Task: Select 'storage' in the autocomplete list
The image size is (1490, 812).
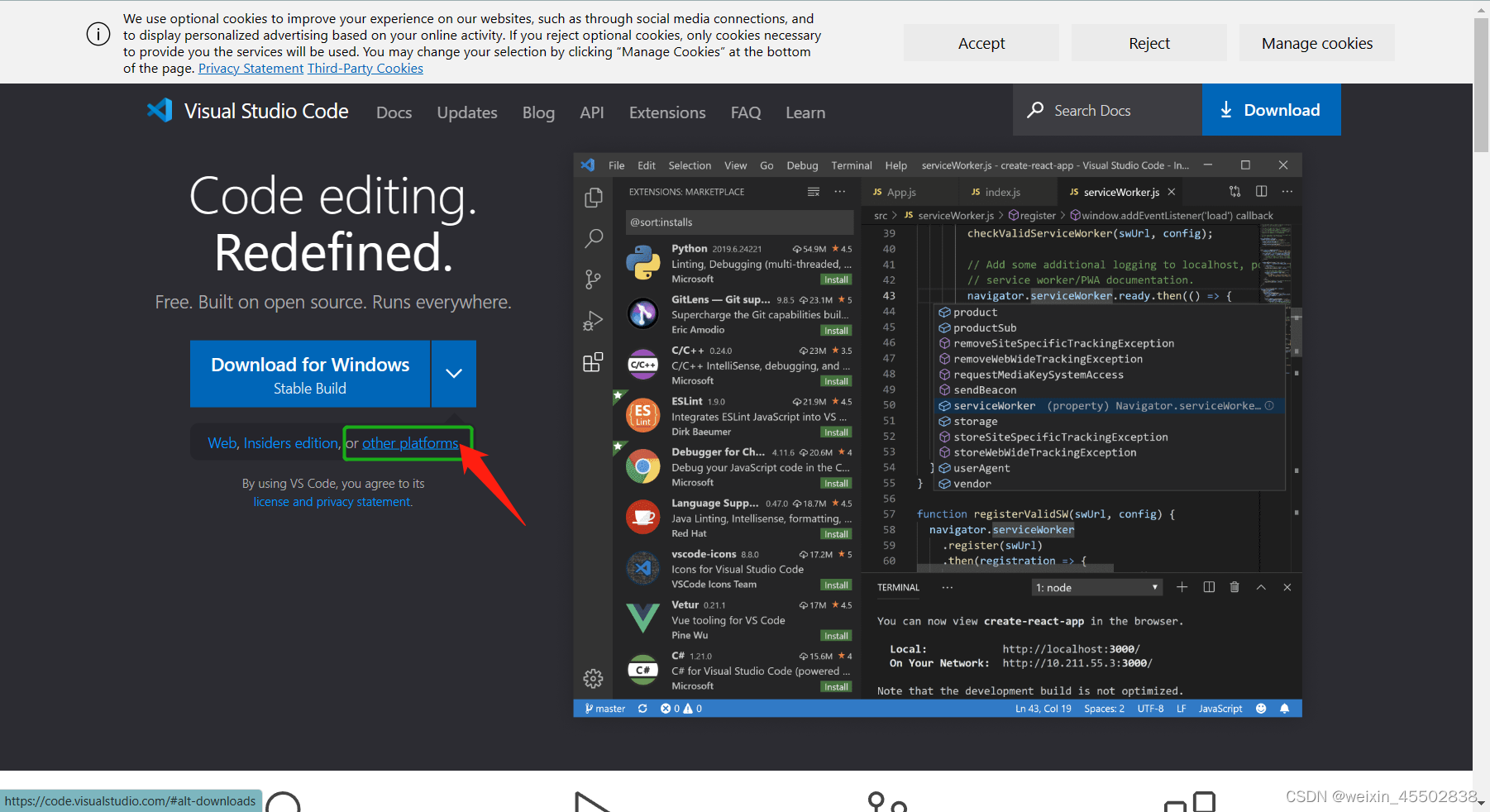Action: (1110, 422)
